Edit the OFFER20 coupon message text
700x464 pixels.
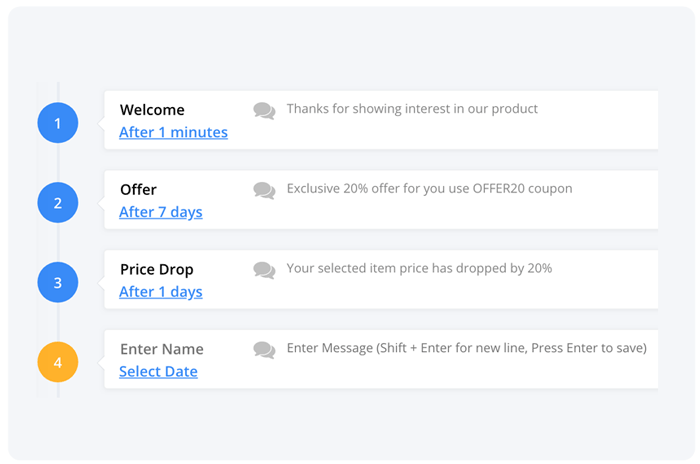(429, 188)
